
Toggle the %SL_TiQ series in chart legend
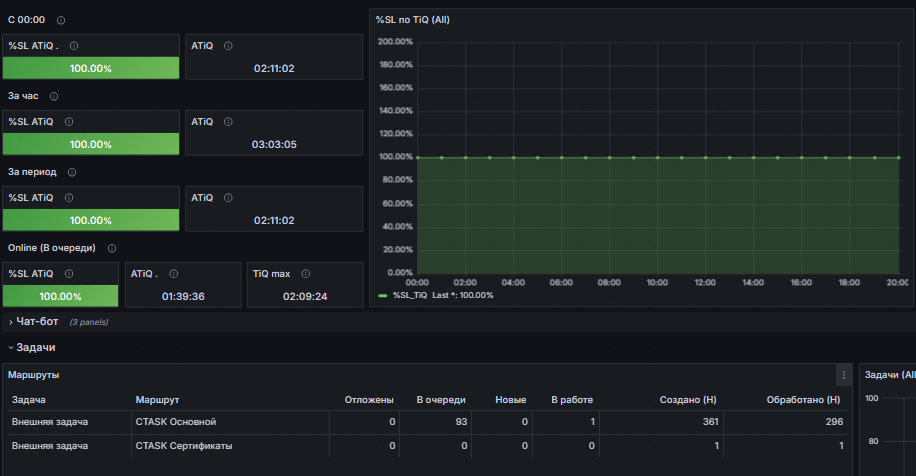pyautogui.click(x=410, y=296)
